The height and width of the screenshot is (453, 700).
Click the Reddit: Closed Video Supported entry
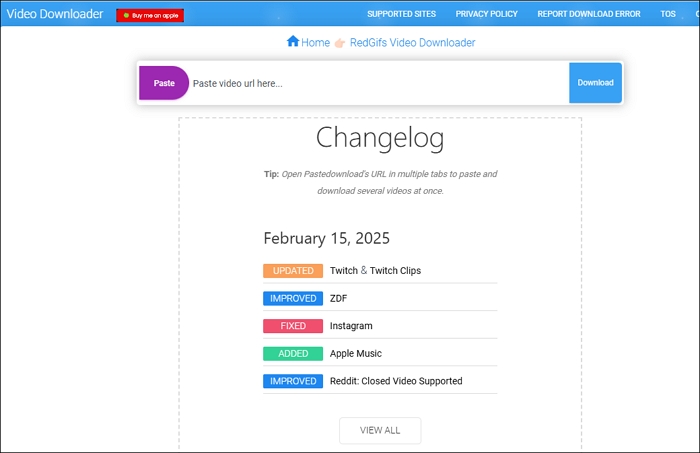coord(396,381)
